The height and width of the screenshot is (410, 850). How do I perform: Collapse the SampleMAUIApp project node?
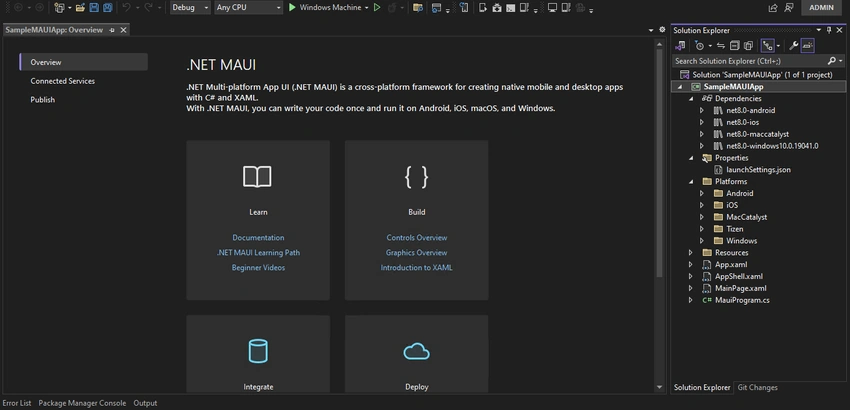(680, 87)
